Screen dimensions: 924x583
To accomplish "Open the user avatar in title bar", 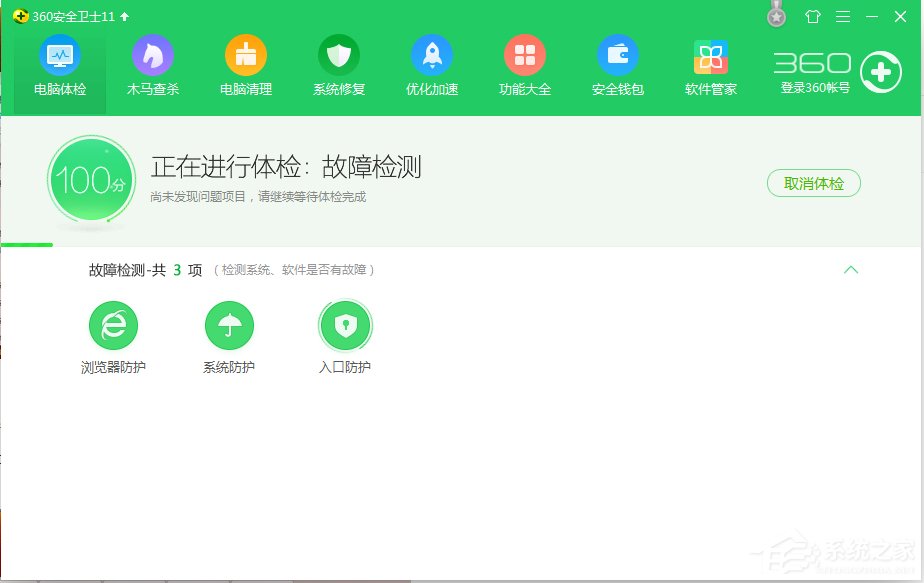I will tap(776, 16).
